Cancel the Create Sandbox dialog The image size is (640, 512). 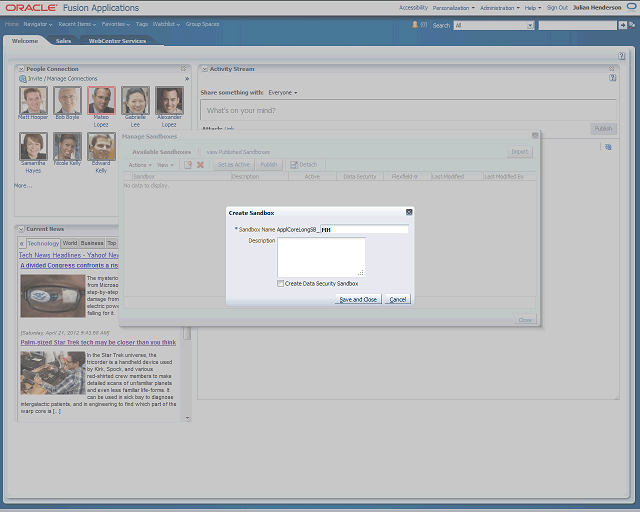(x=398, y=299)
